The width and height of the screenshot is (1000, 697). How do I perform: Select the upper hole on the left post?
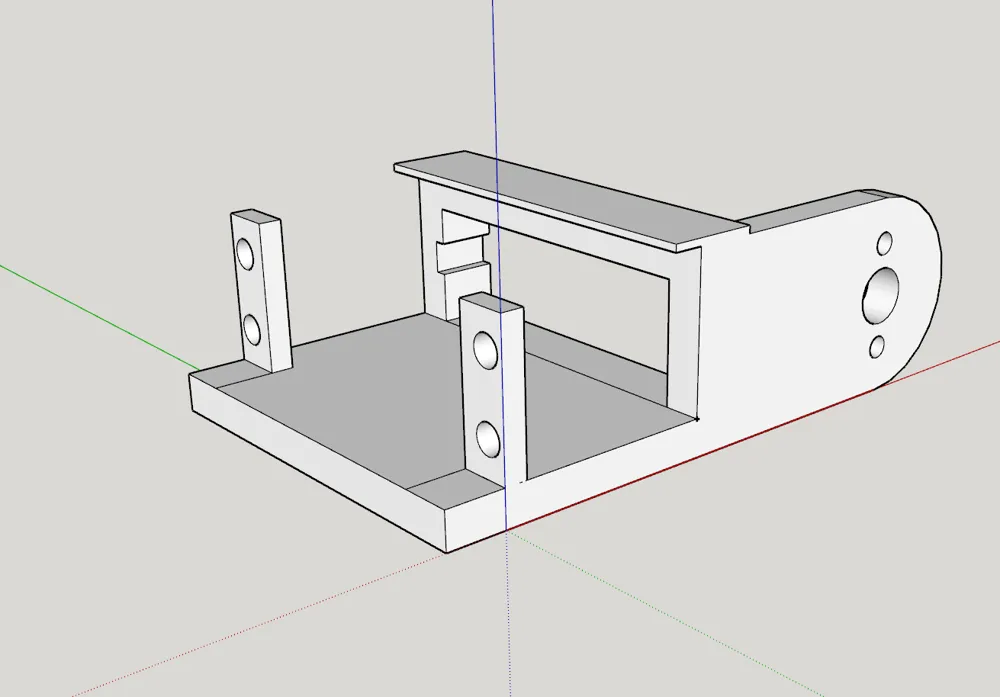[245, 254]
